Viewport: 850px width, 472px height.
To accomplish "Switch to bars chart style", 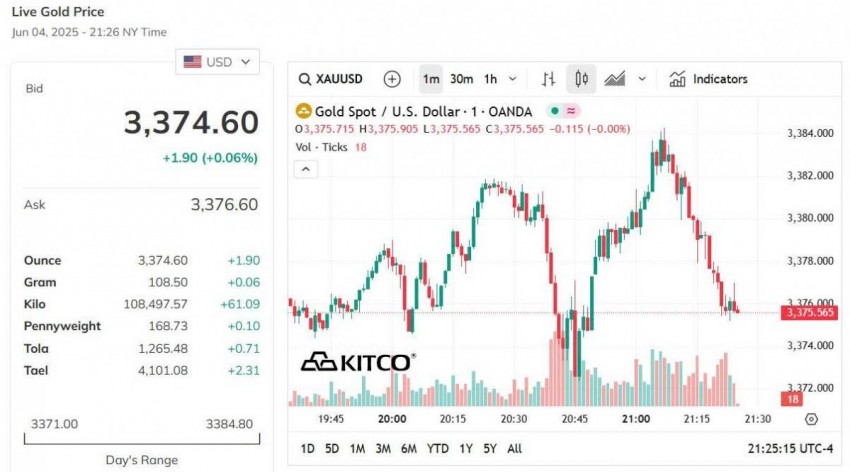I will (548, 79).
